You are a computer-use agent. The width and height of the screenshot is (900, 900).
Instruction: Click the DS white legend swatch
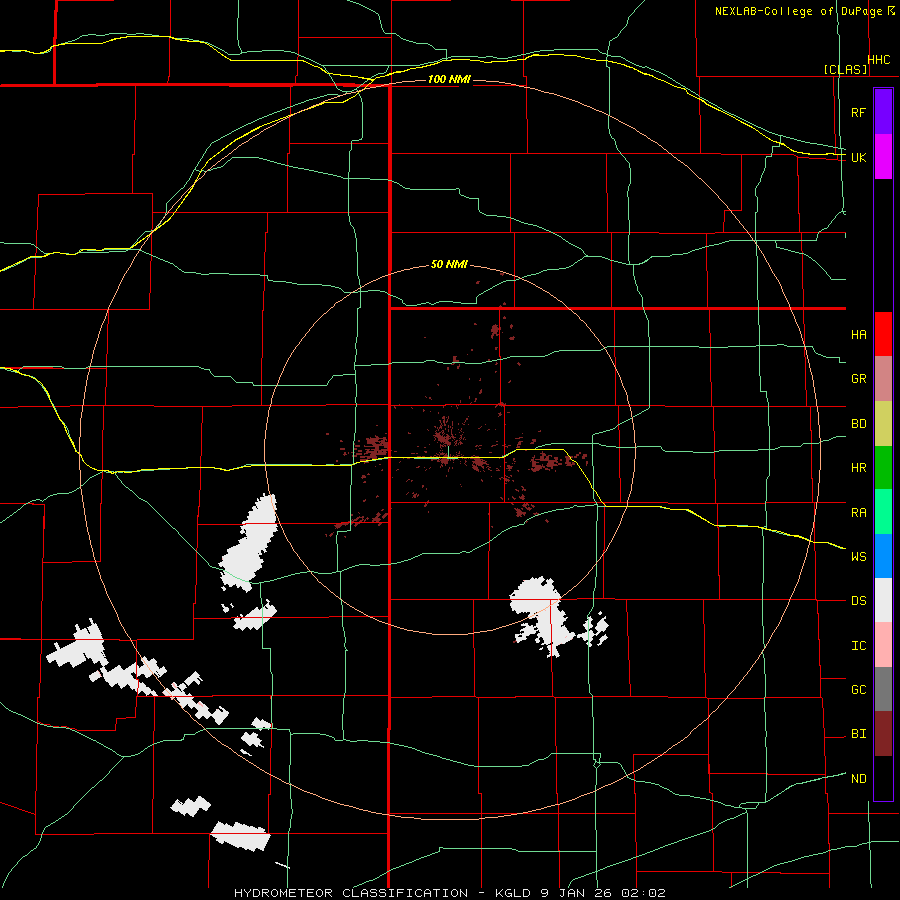(x=883, y=600)
